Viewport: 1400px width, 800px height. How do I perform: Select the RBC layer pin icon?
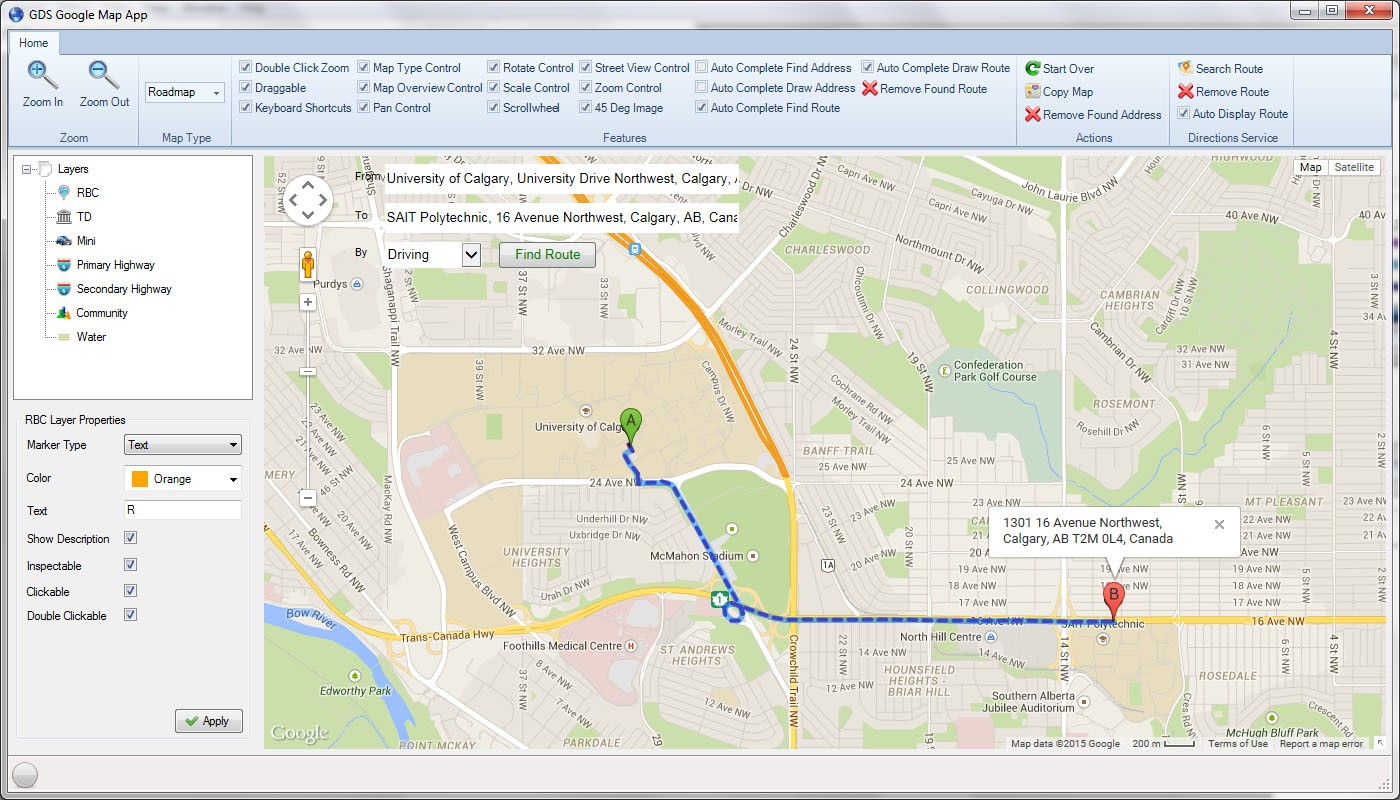tap(64, 193)
